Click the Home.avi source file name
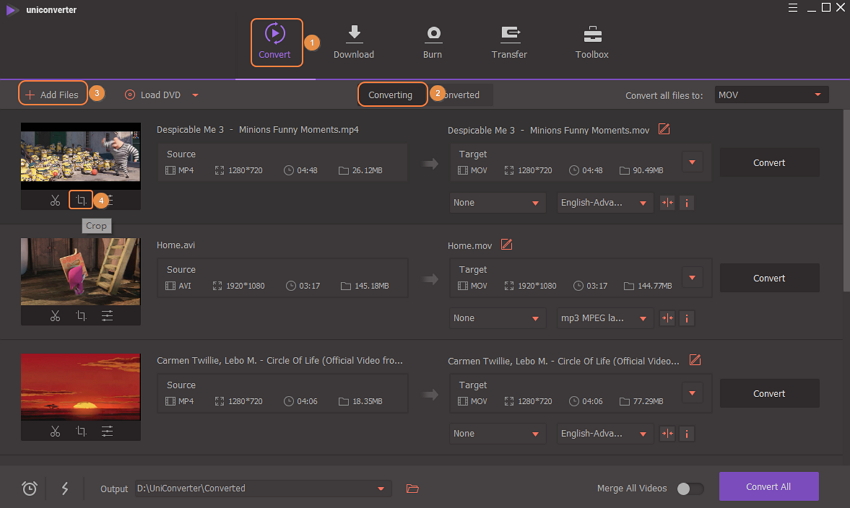Image resolution: width=850 pixels, height=508 pixels. point(176,245)
